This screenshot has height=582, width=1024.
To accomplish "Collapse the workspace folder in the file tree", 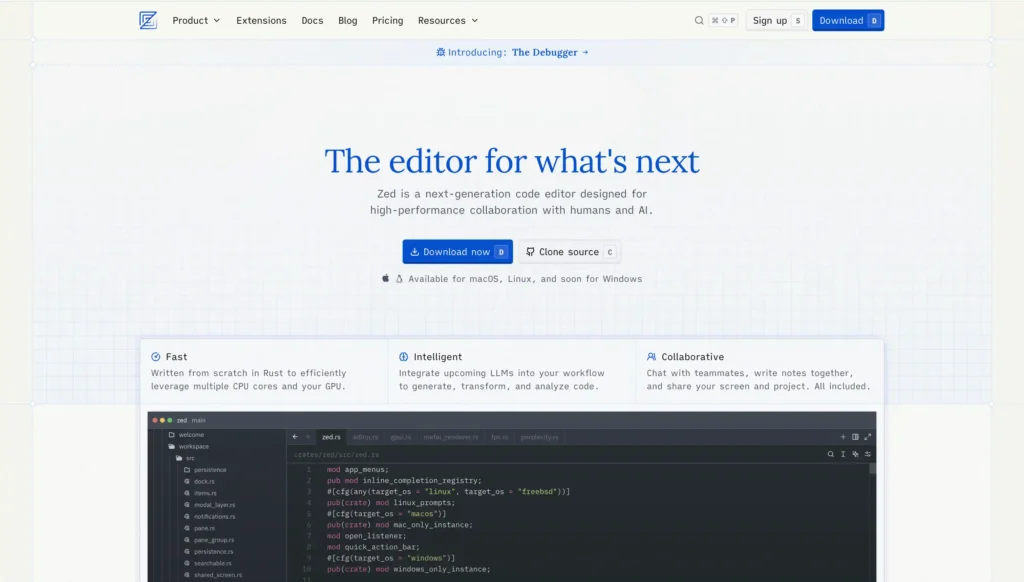I will point(172,447).
